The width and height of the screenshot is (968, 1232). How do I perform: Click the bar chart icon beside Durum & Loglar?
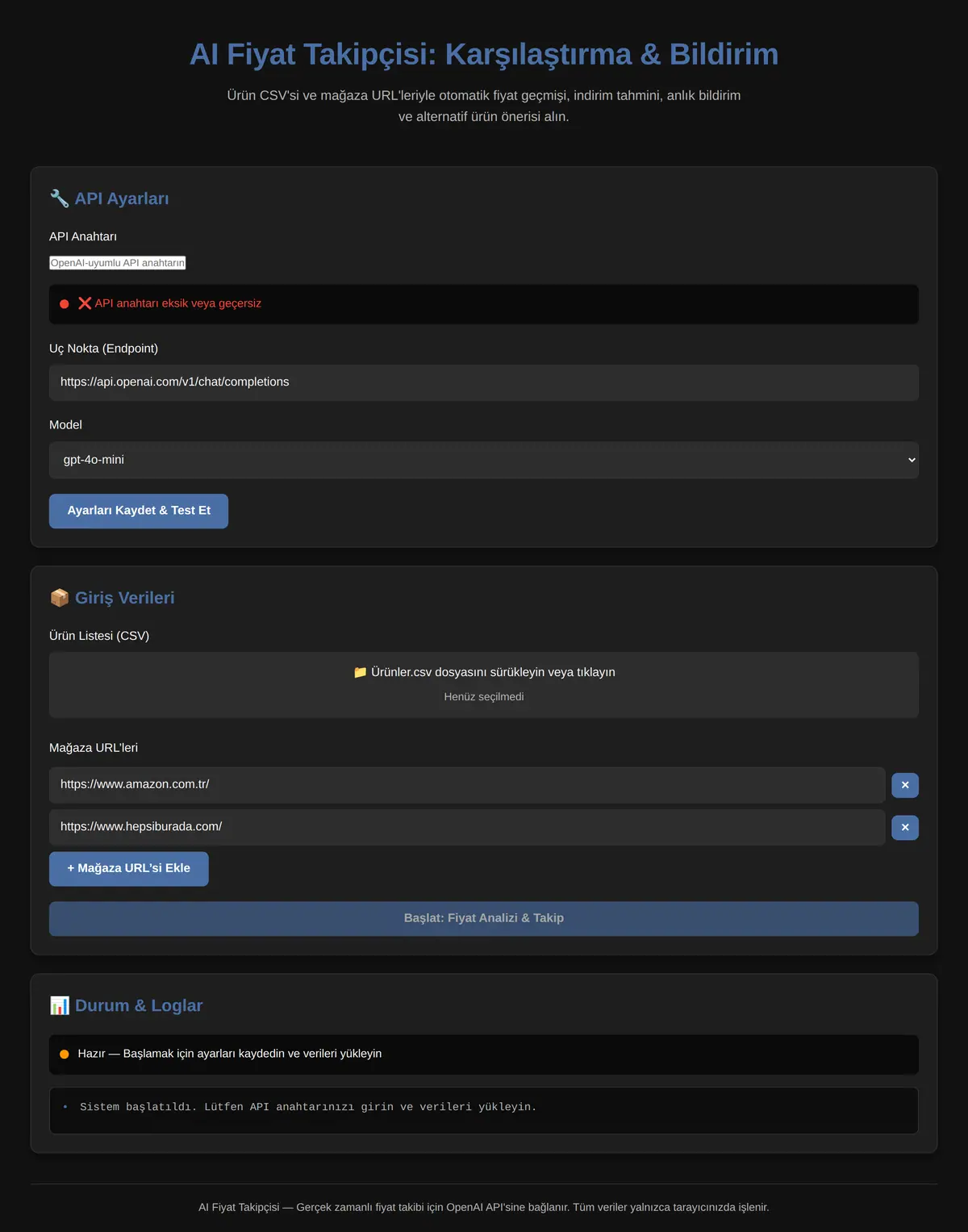click(59, 1005)
